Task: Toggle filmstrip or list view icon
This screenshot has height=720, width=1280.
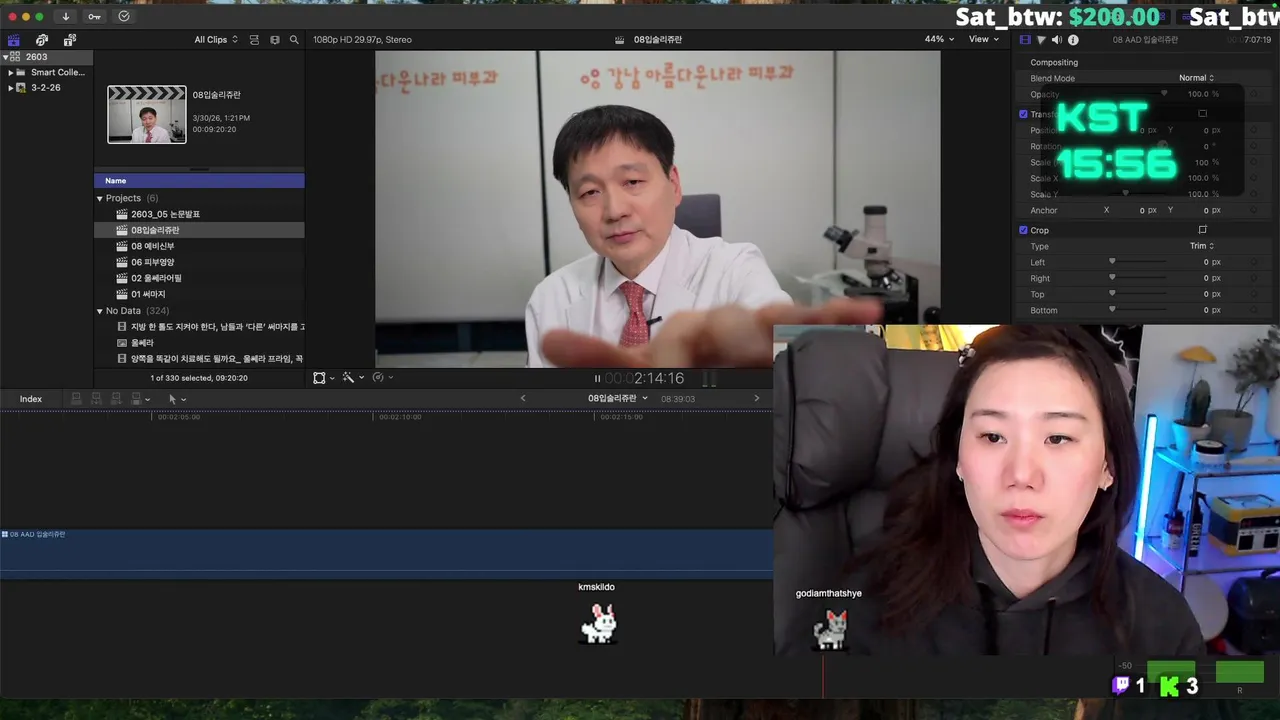Action: (275, 40)
